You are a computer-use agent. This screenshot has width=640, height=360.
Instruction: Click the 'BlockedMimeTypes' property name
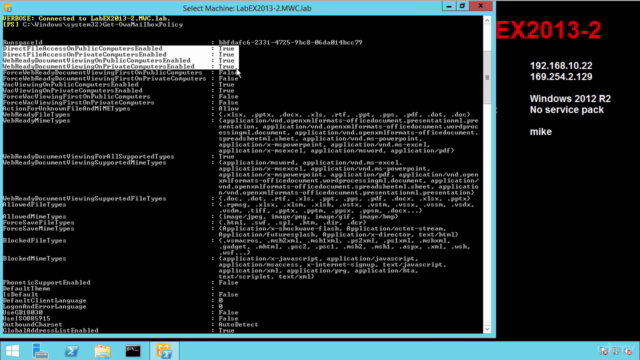[x=35, y=258]
